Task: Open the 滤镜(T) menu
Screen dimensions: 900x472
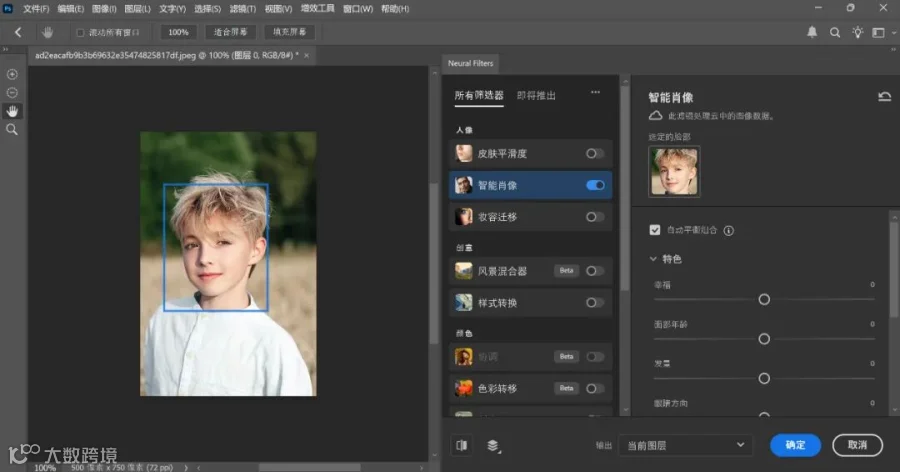Action: click(243, 9)
